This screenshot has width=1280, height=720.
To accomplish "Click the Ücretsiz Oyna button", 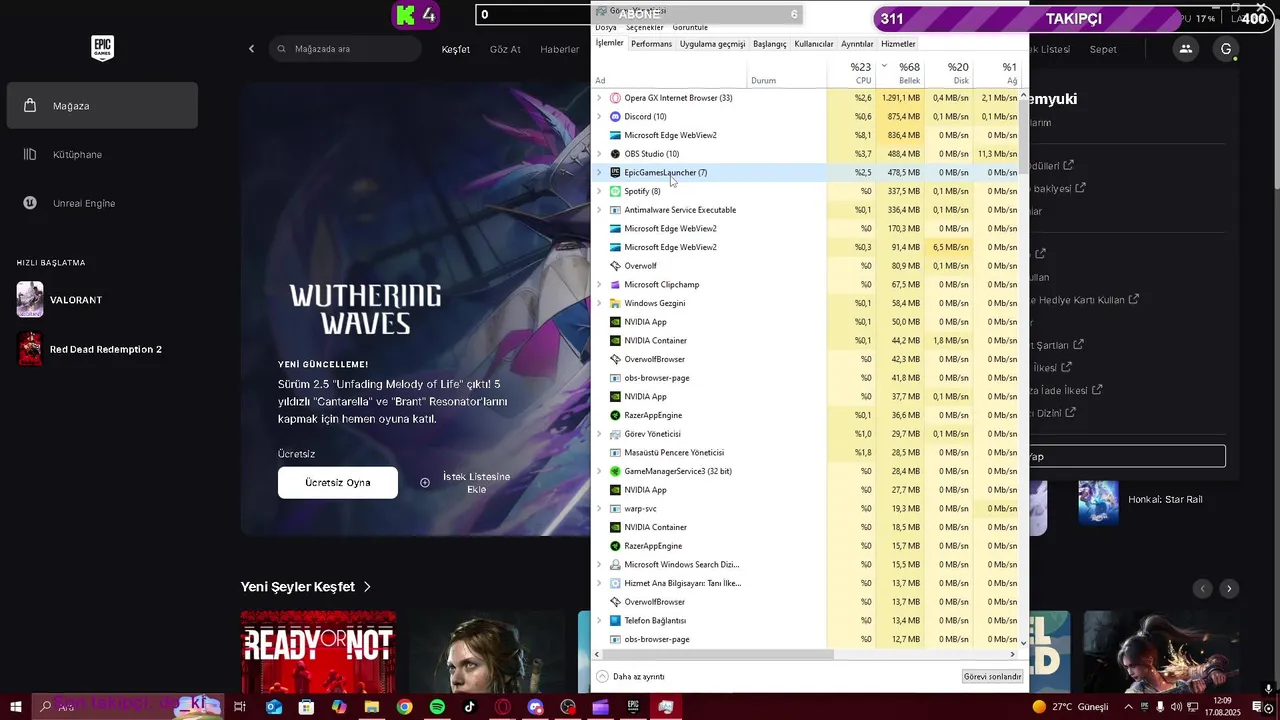I will (x=338, y=482).
